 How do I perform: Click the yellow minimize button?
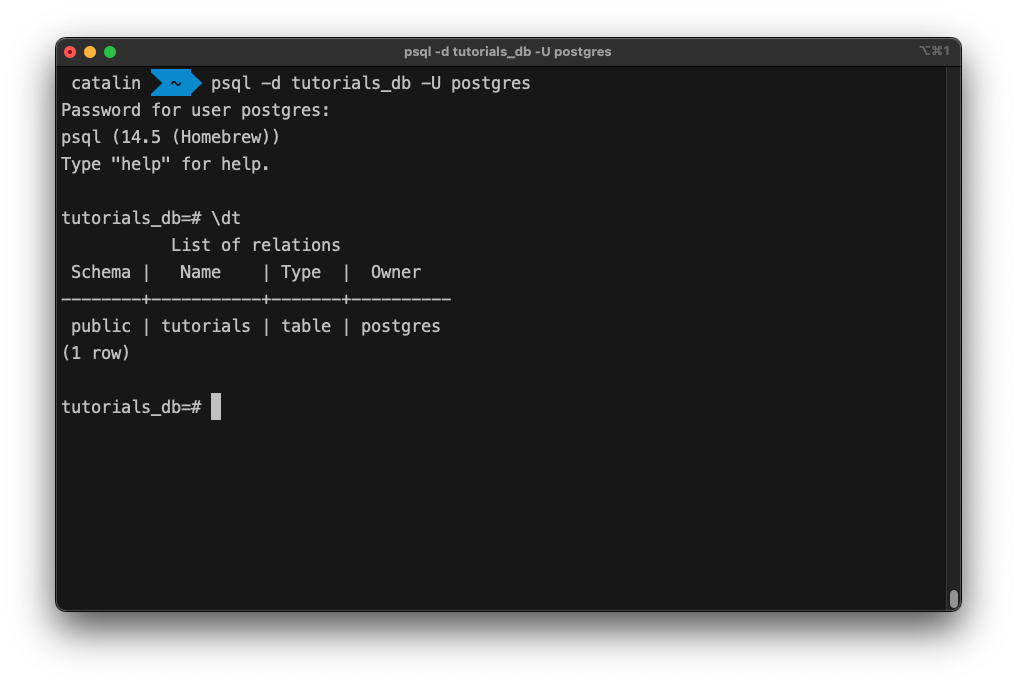[x=89, y=51]
